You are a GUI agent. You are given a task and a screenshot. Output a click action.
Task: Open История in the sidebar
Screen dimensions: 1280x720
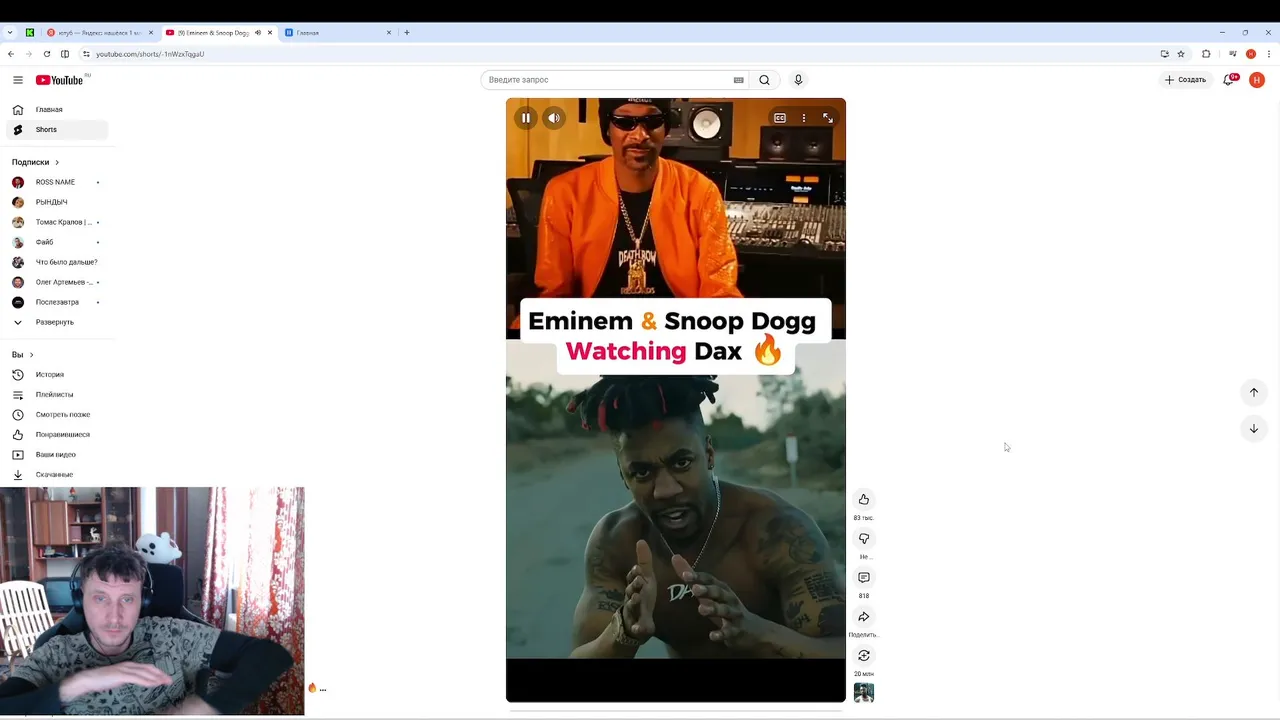(x=57, y=375)
